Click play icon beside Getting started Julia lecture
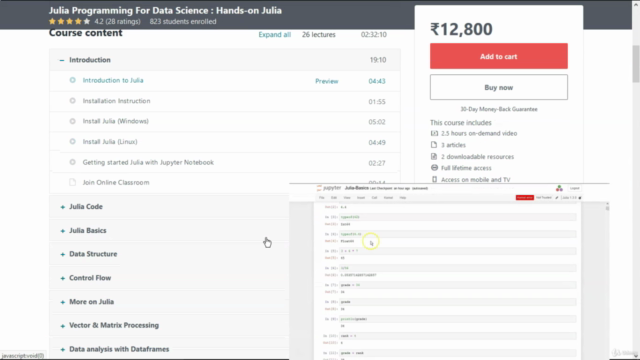This screenshot has height=360, width=640. [72, 162]
